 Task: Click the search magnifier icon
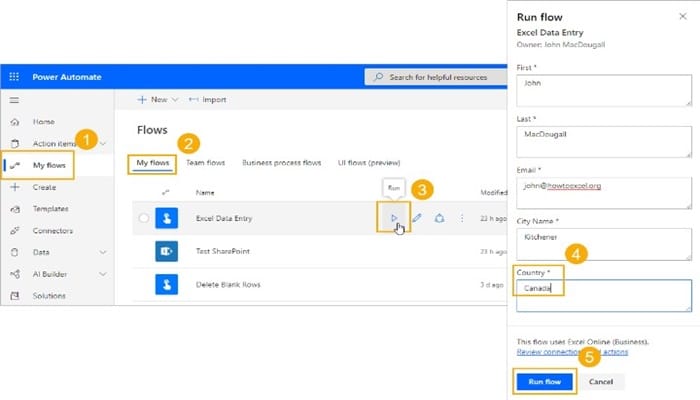378,77
